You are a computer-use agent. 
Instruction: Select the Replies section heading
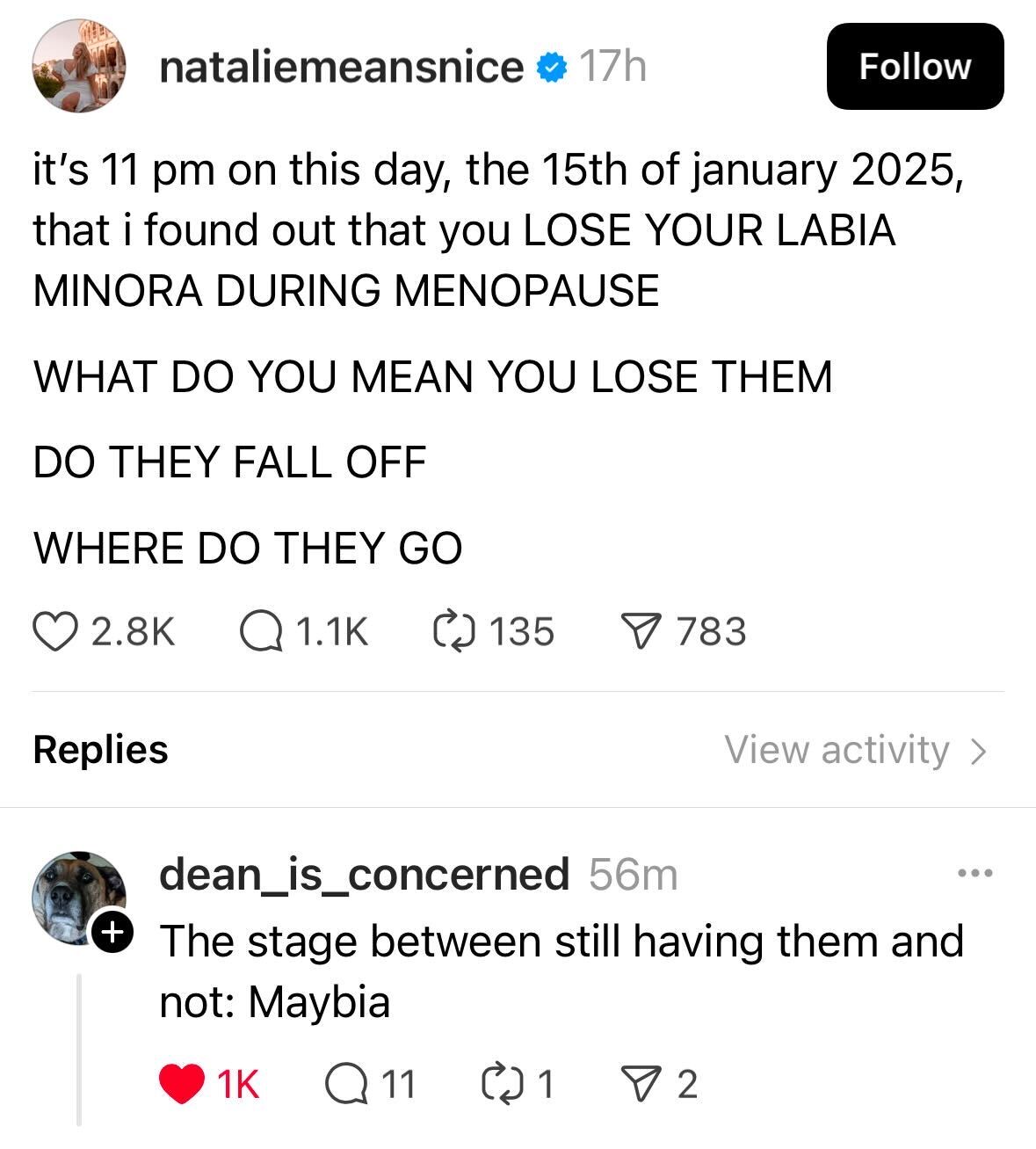100,750
